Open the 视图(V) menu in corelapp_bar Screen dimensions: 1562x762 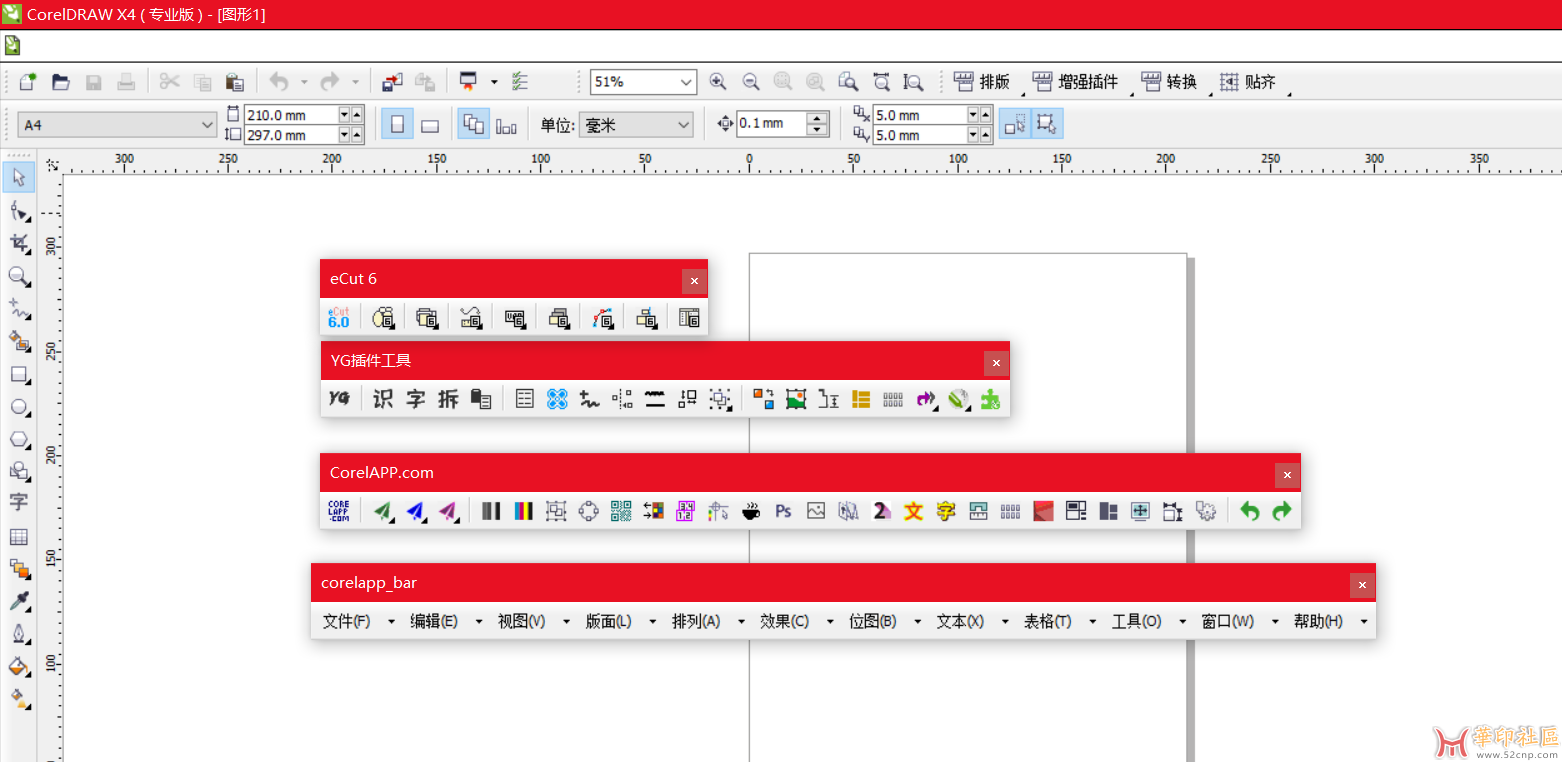click(522, 621)
